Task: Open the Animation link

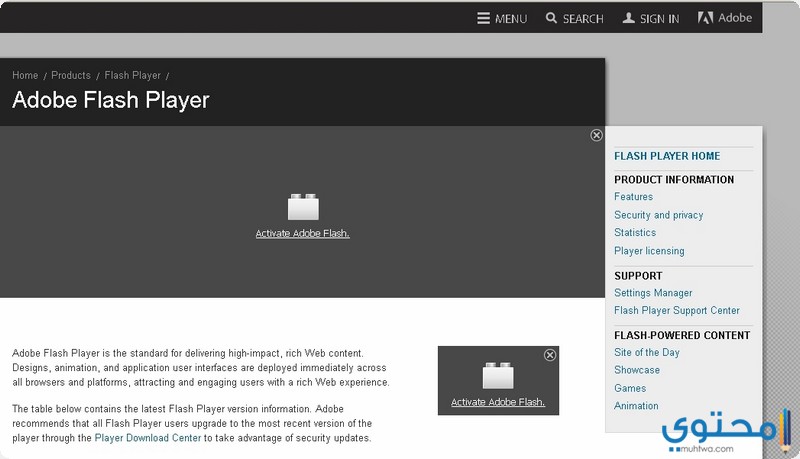Action: tap(636, 406)
